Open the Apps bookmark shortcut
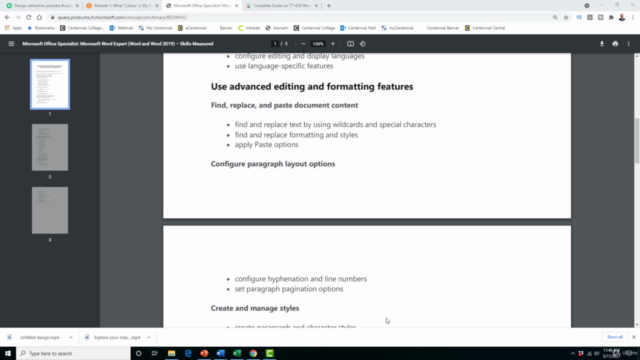This screenshot has width=640, height=360. tap(13, 28)
